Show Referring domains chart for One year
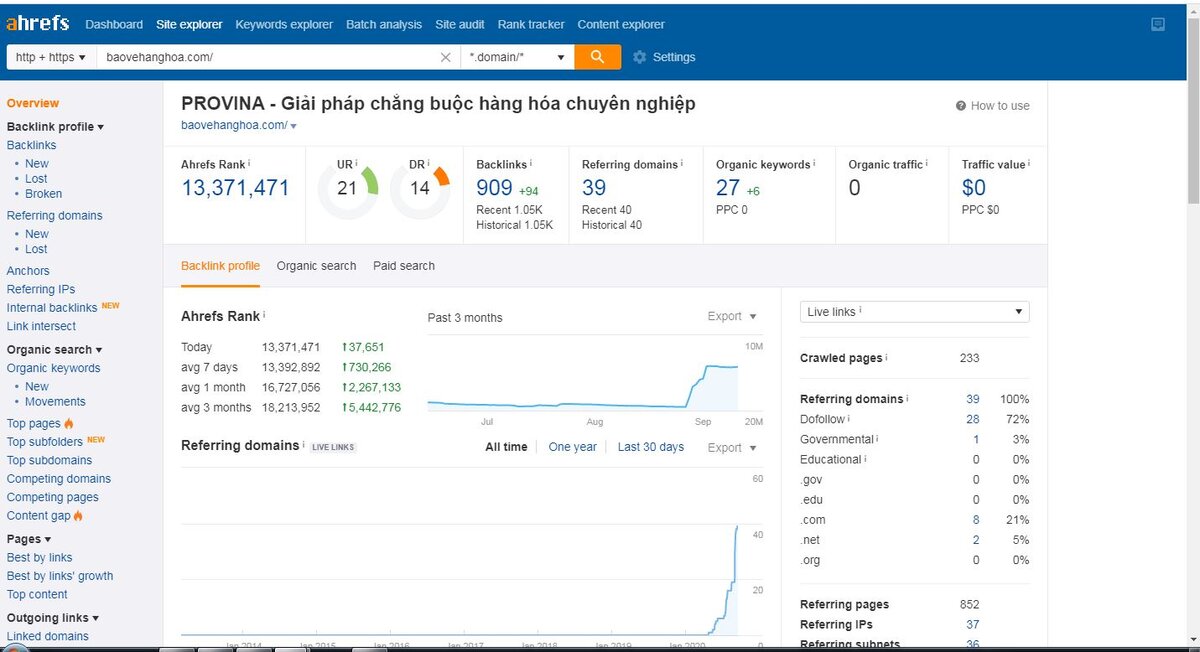1200x652 pixels. [573, 447]
